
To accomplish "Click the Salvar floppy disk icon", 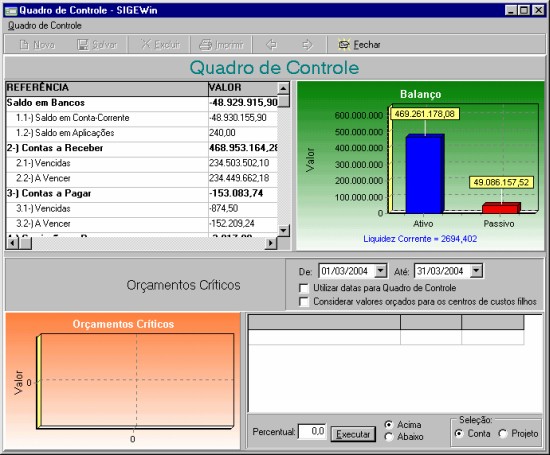I will [x=83, y=45].
